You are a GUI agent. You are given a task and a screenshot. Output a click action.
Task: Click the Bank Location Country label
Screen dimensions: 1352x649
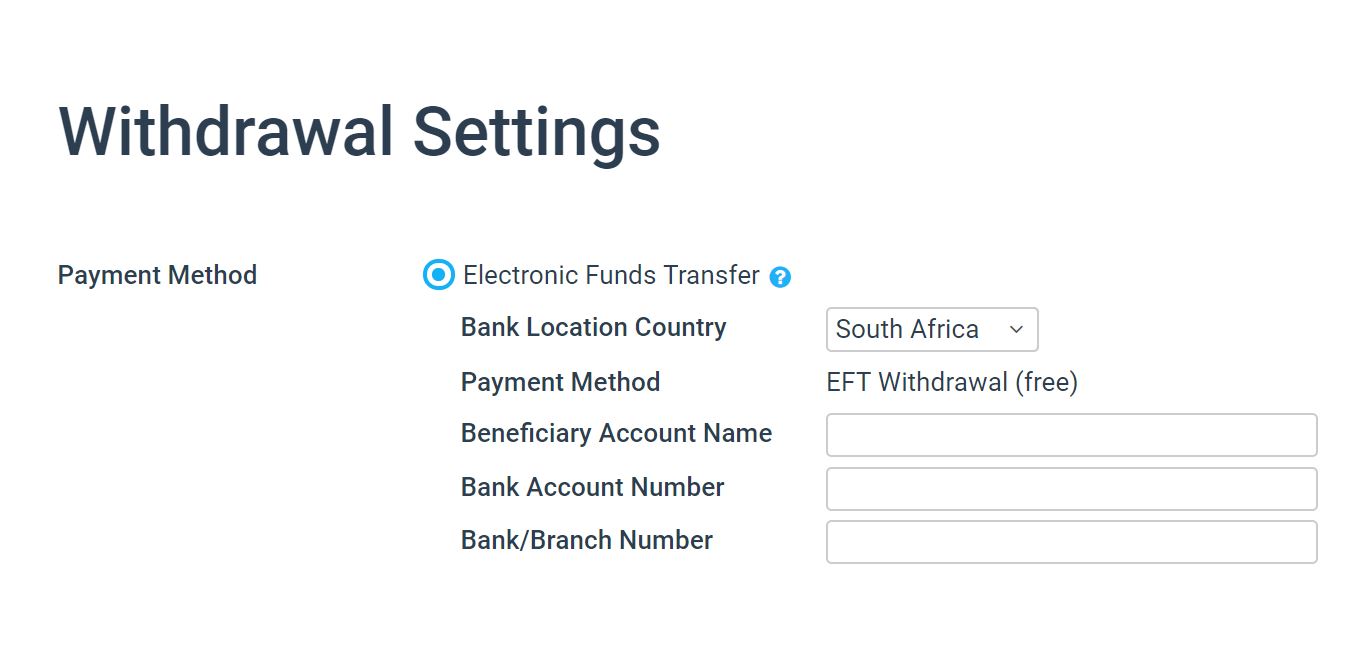pyautogui.click(x=593, y=327)
